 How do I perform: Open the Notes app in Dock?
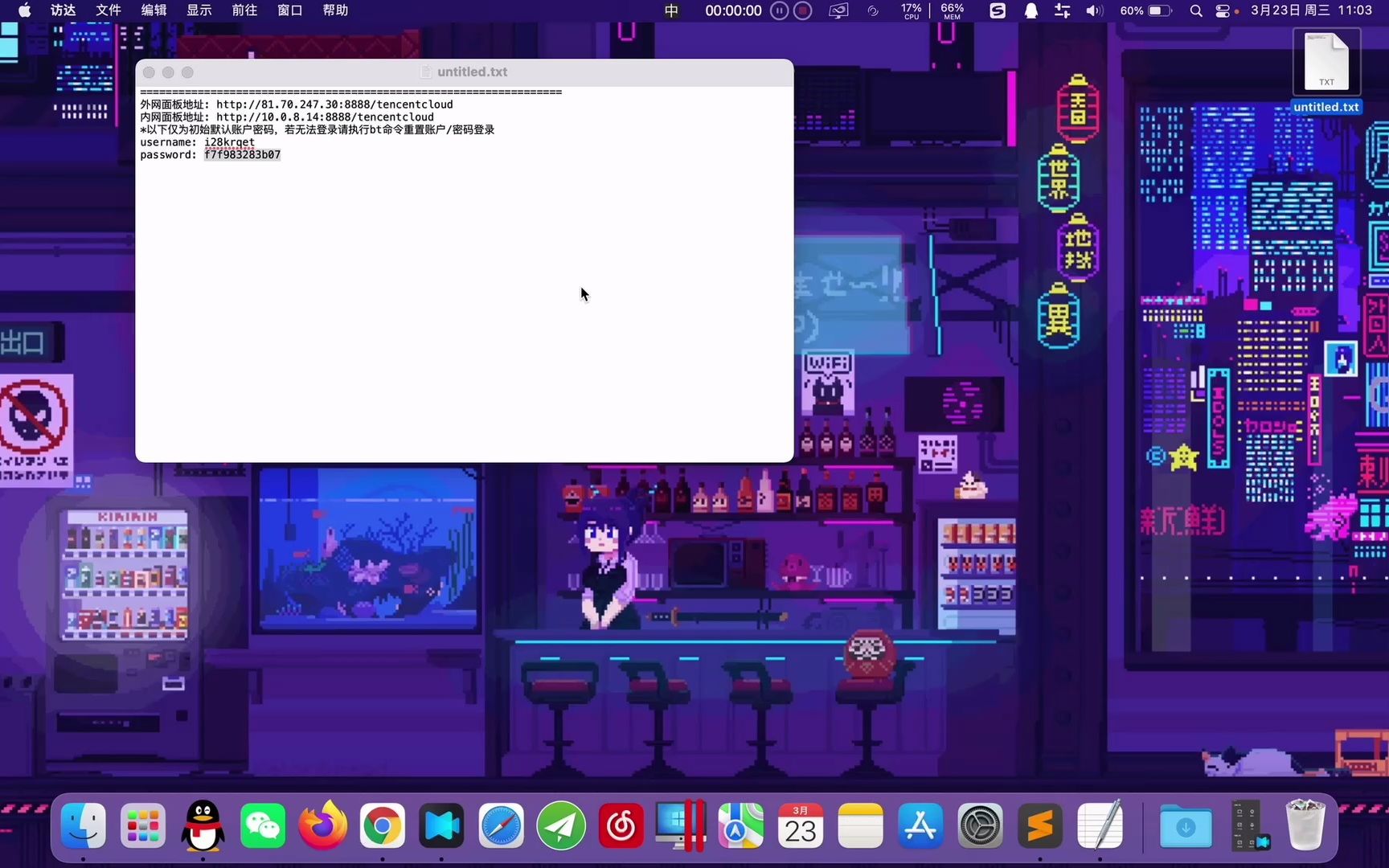click(x=860, y=825)
